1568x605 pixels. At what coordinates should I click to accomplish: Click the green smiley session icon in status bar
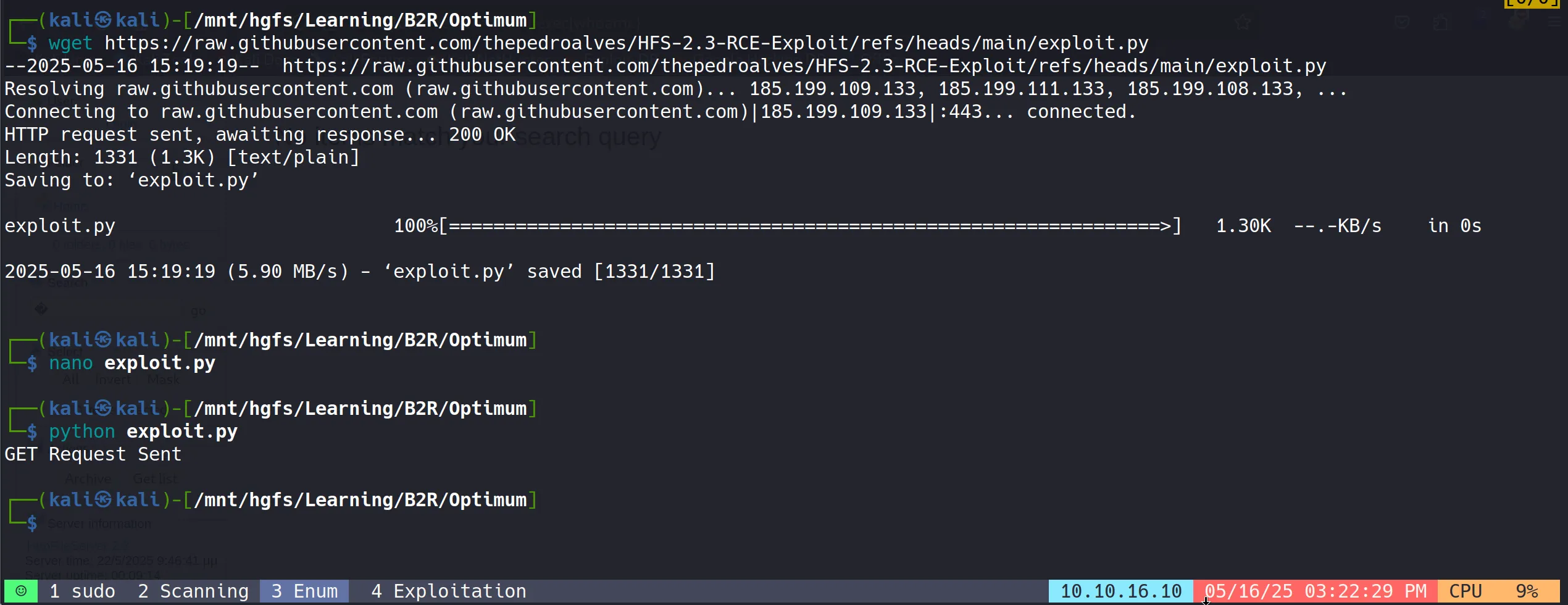[x=21, y=591]
